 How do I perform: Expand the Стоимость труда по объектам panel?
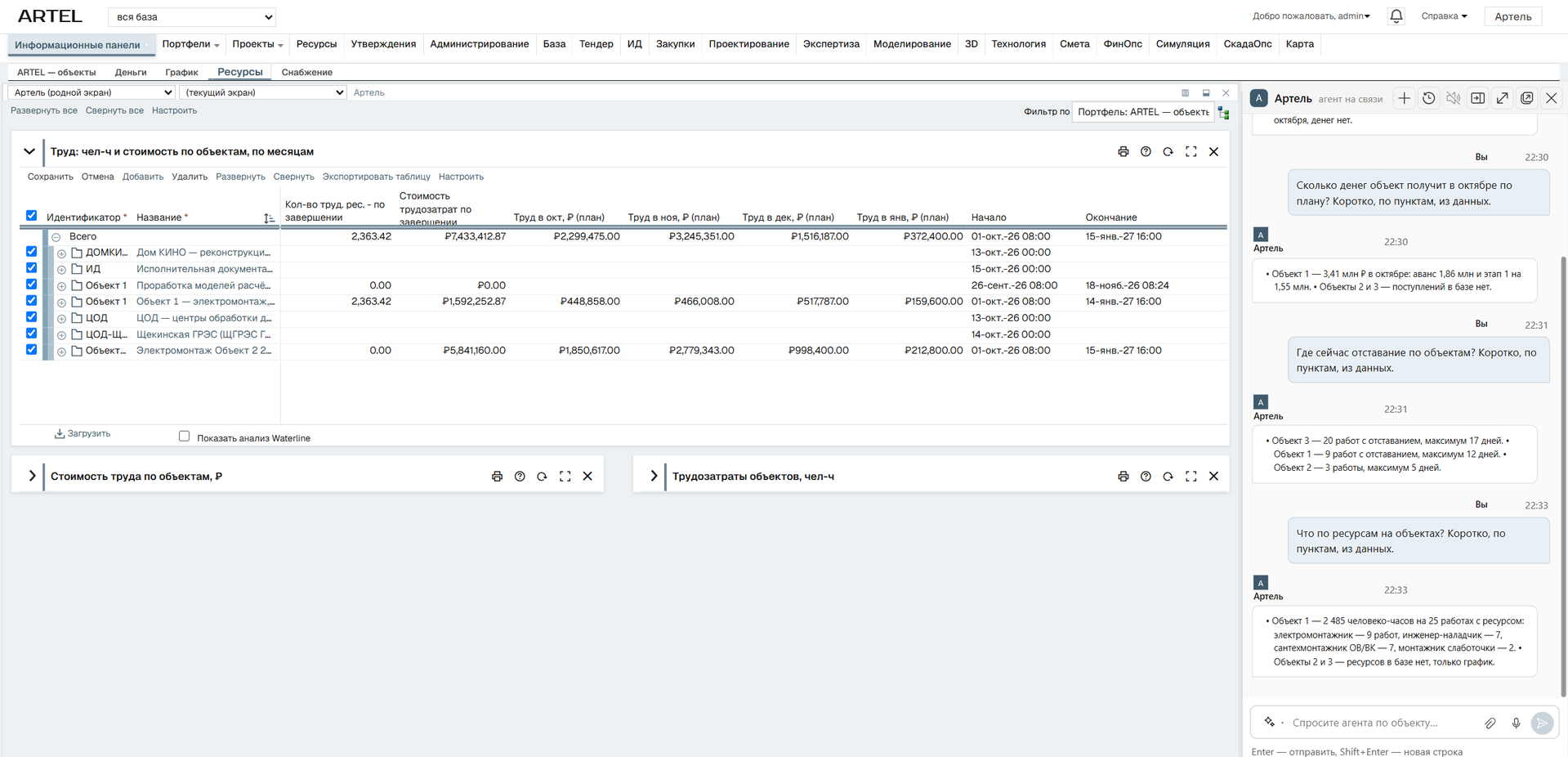pyautogui.click(x=32, y=476)
